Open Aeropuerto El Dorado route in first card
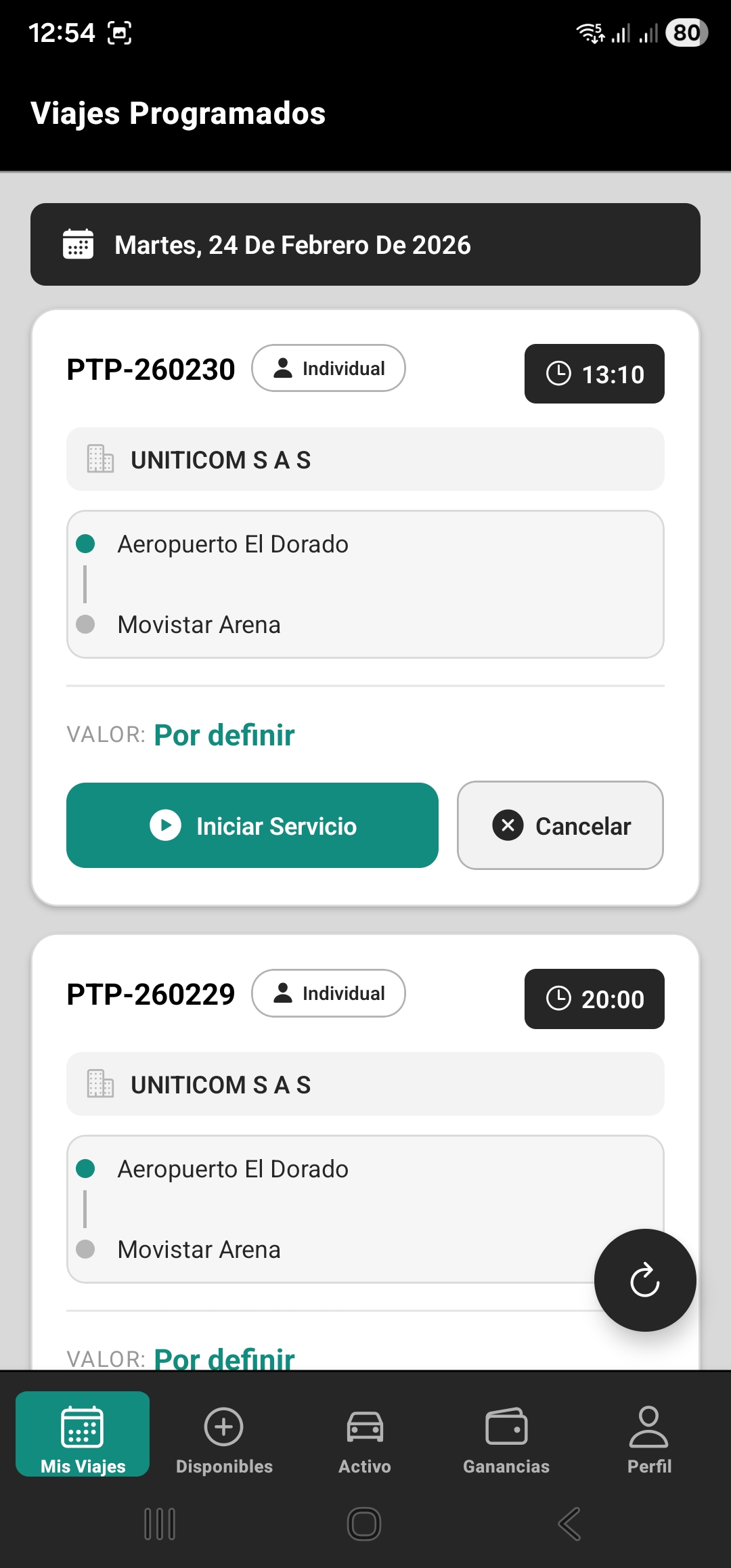This screenshot has height=1568, width=731. pos(233,544)
